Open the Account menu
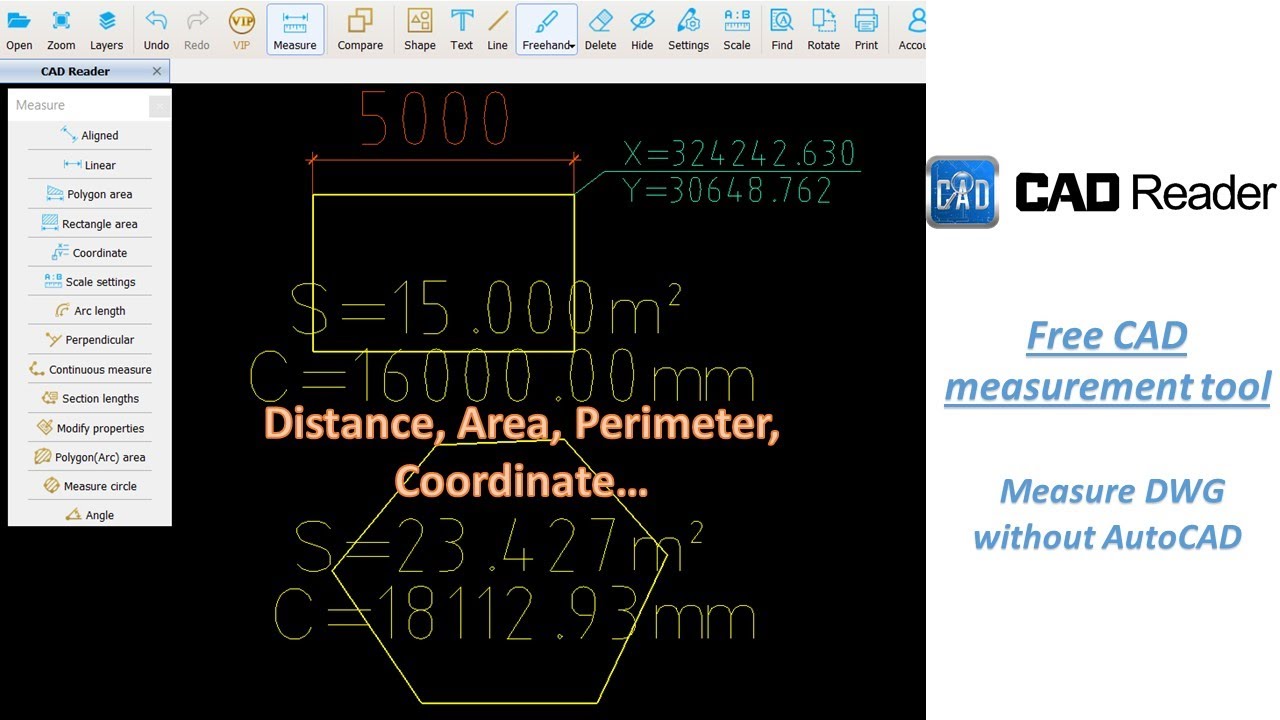 [x=912, y=29]
